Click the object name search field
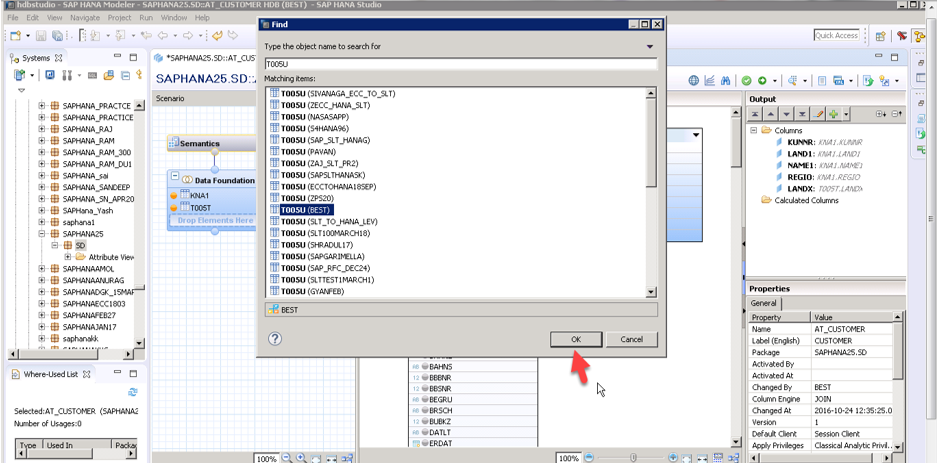The height and width of the screenshot is (463, 943). point(461,64)
